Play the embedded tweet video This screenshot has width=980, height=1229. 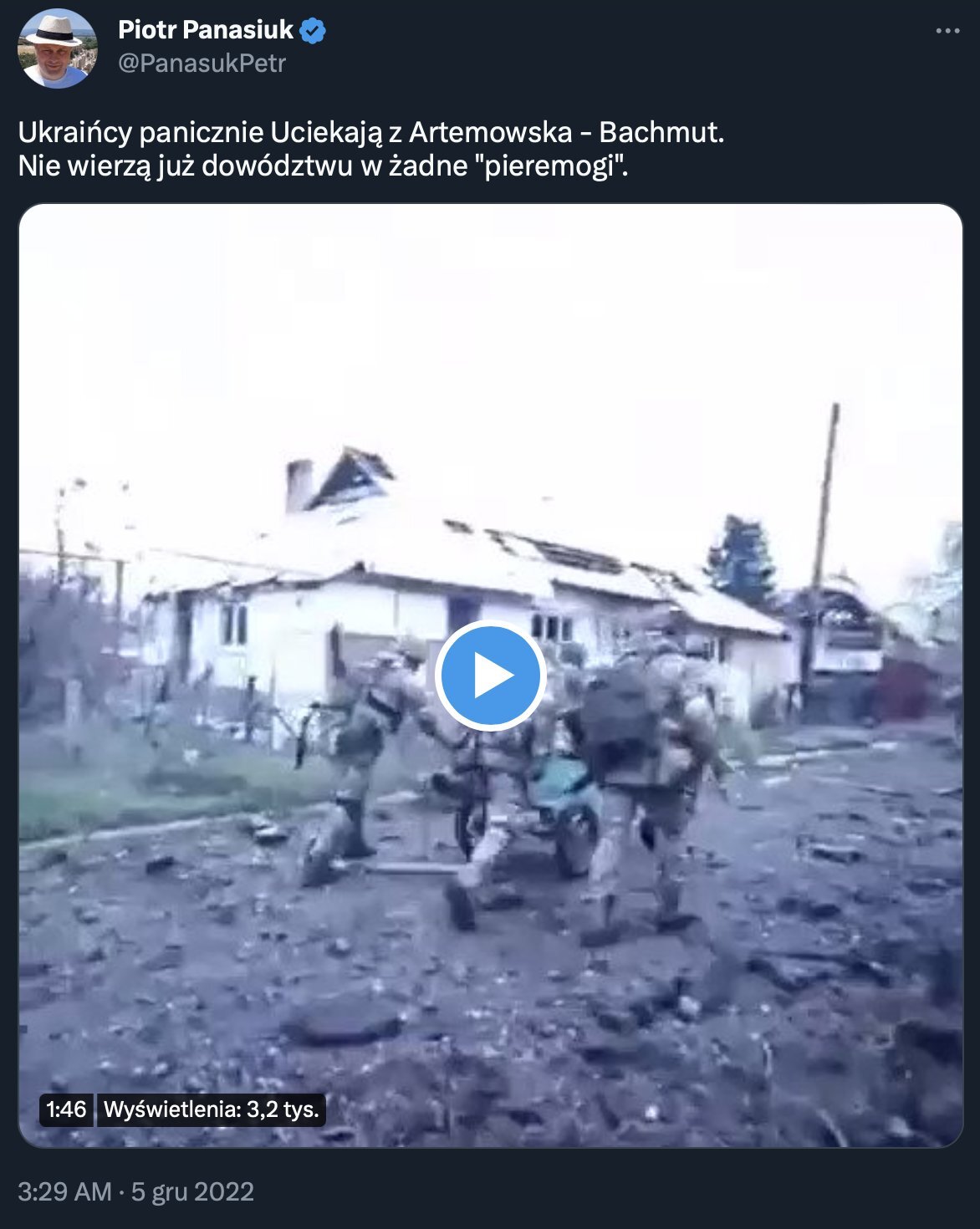[x=490, y=676]
